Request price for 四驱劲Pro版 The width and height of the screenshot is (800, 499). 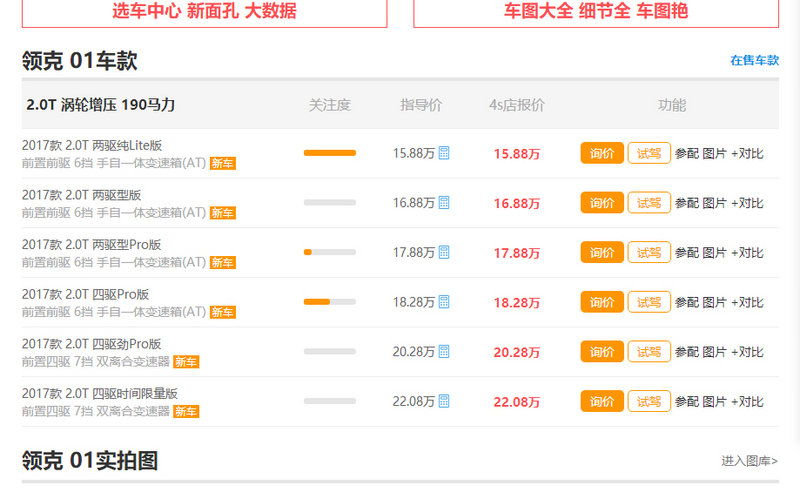(x=602, y=352)
